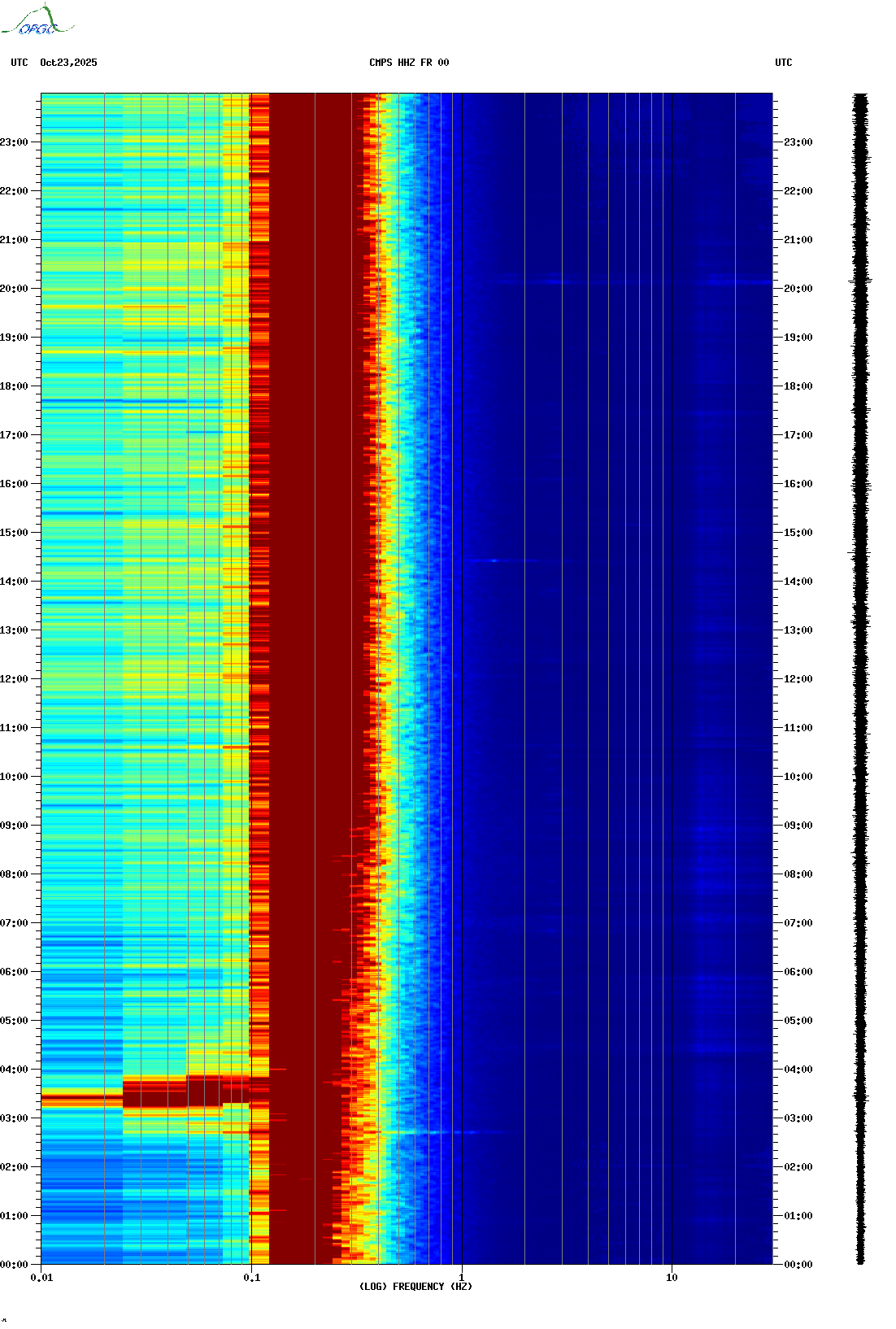The image size is (896, 1329).
Task: Click the (LOG) FREQUENCY (HZ) axis title
Action: tap(415, 1287)
